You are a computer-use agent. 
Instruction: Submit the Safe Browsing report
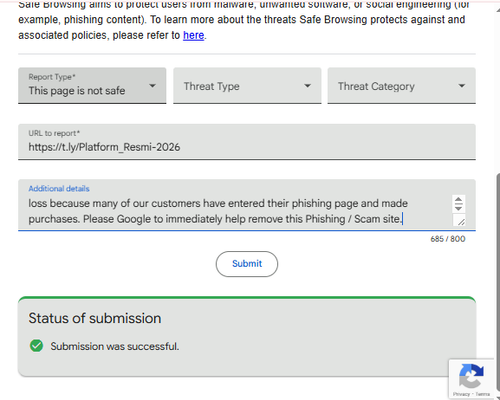click(x=247, y=264)
